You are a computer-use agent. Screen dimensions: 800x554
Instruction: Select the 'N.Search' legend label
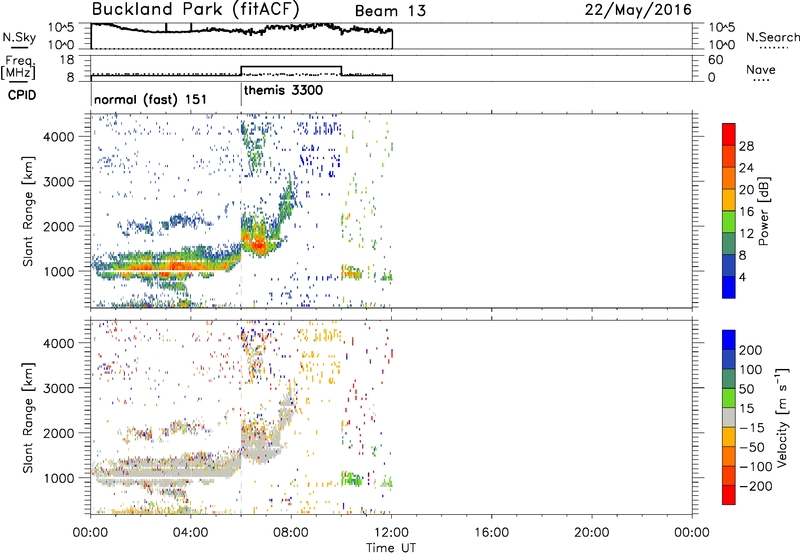click(x=772, y=37)
